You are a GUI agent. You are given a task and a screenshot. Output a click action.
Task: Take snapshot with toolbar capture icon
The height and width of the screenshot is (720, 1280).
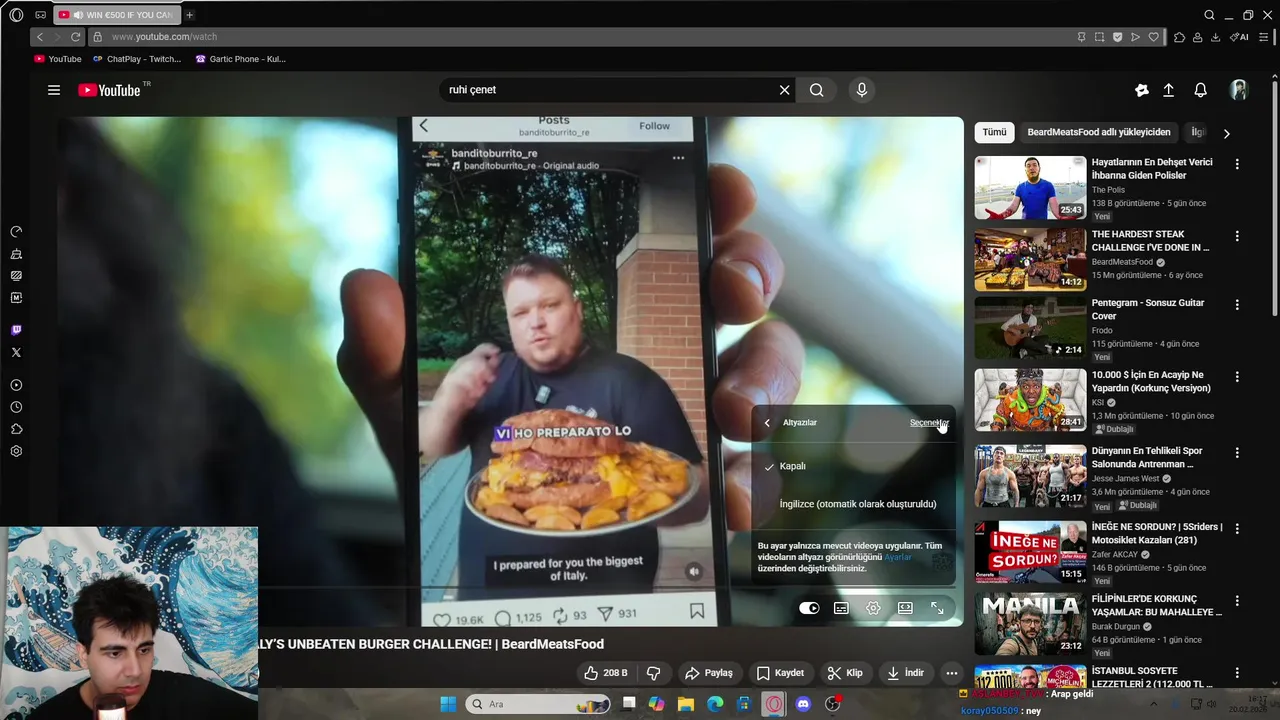[1099, 37]
